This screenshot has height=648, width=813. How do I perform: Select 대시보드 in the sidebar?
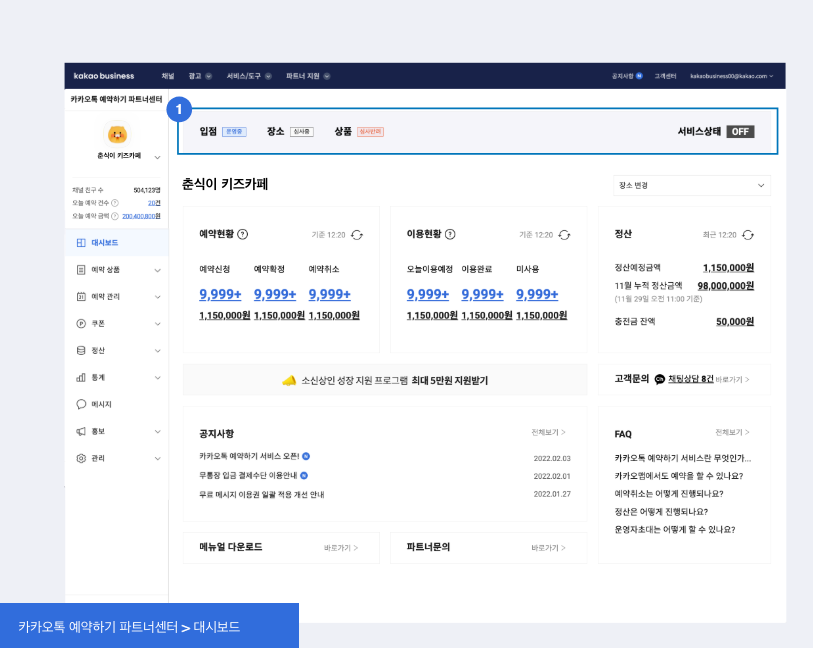(x=105, y=243)
